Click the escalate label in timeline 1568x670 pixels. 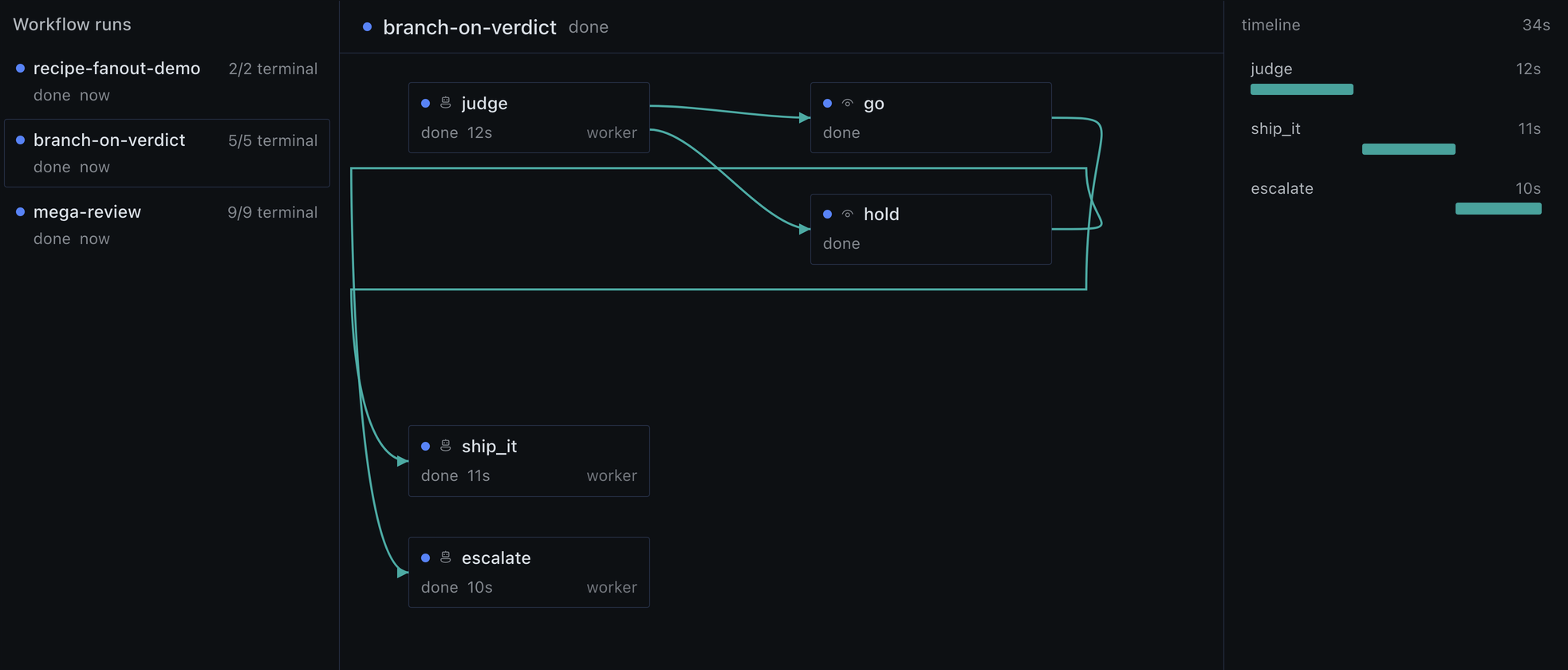1282,188
